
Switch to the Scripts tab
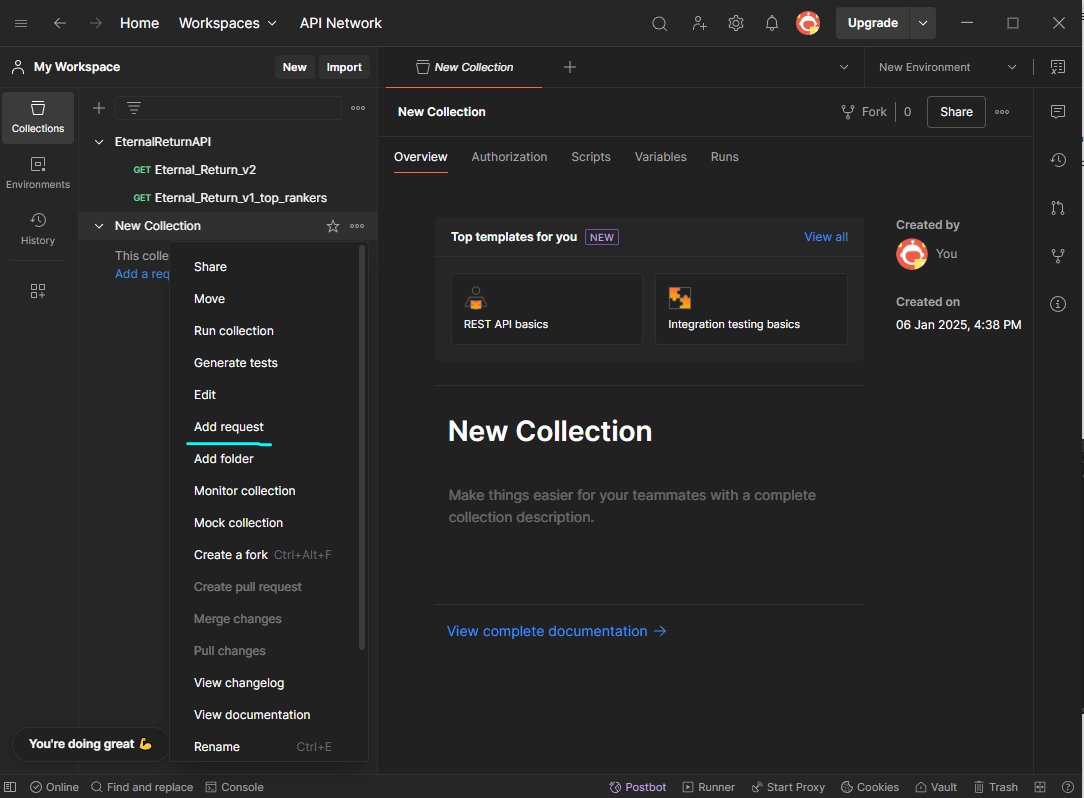pos(590,157)
